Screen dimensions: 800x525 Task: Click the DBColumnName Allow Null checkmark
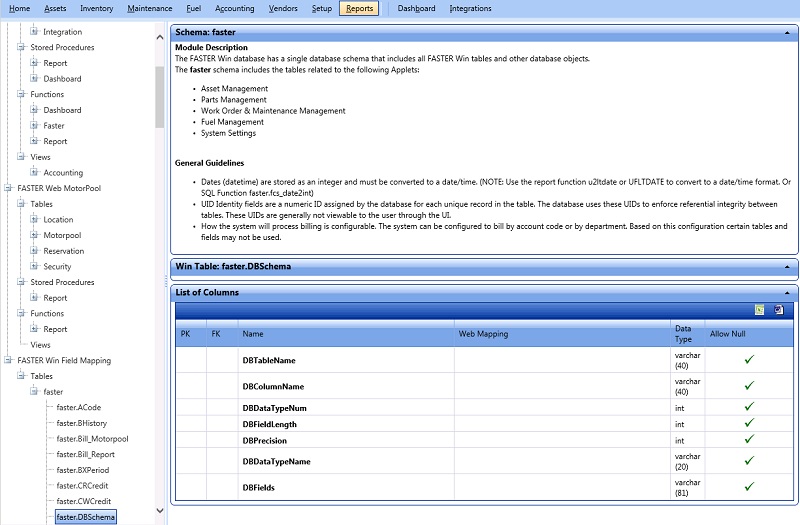click(x=748, y=386)
